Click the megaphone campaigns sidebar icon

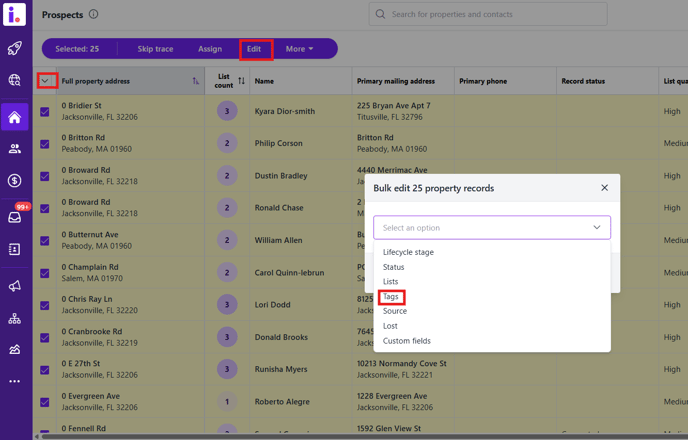(x=14, y=286)
